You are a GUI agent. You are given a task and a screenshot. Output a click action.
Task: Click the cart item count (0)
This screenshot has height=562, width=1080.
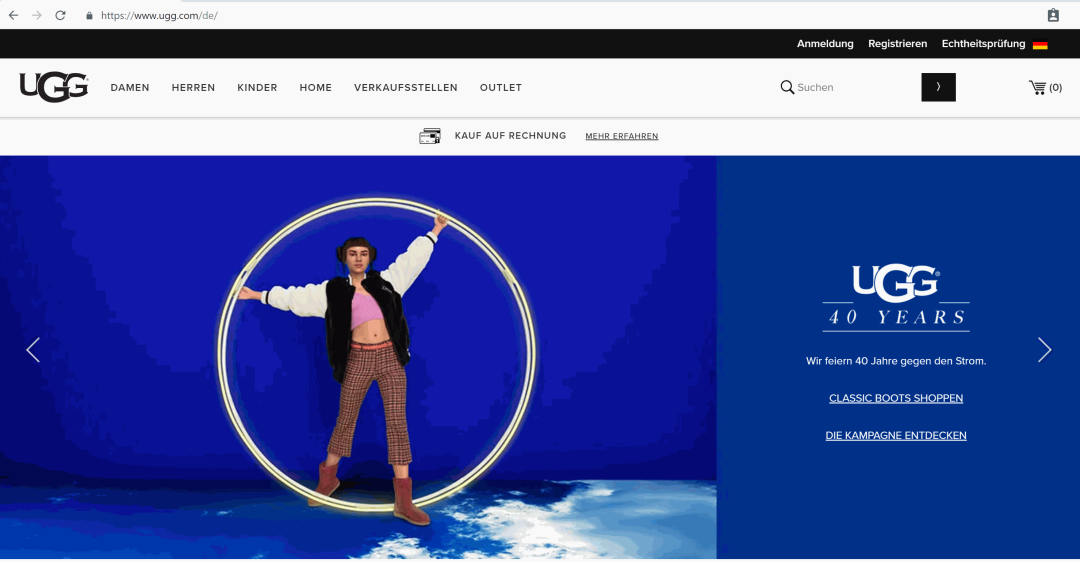(1055, 87)
